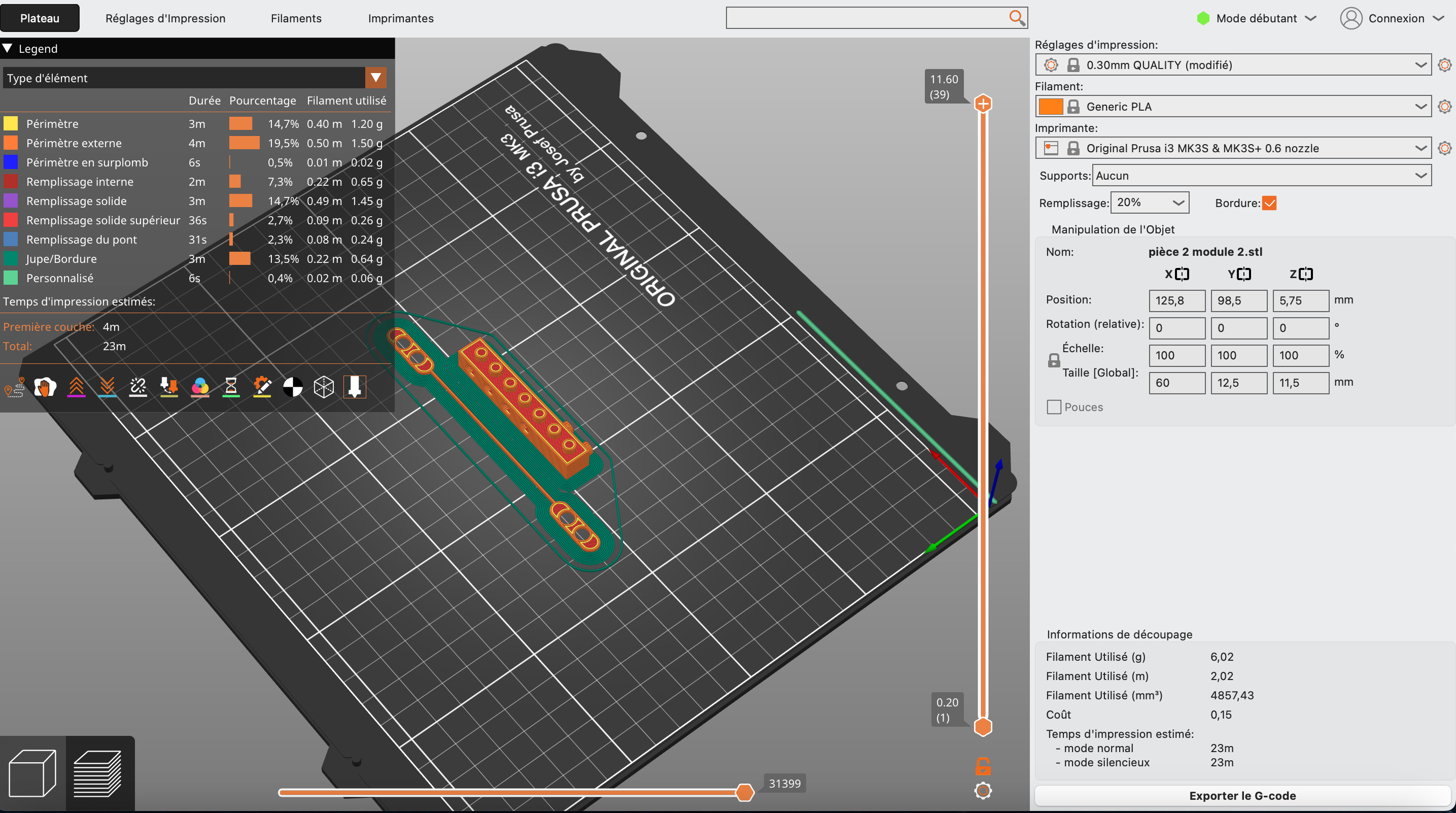
Task: Switch to 3D editor cube view
Action: (33, 773)
